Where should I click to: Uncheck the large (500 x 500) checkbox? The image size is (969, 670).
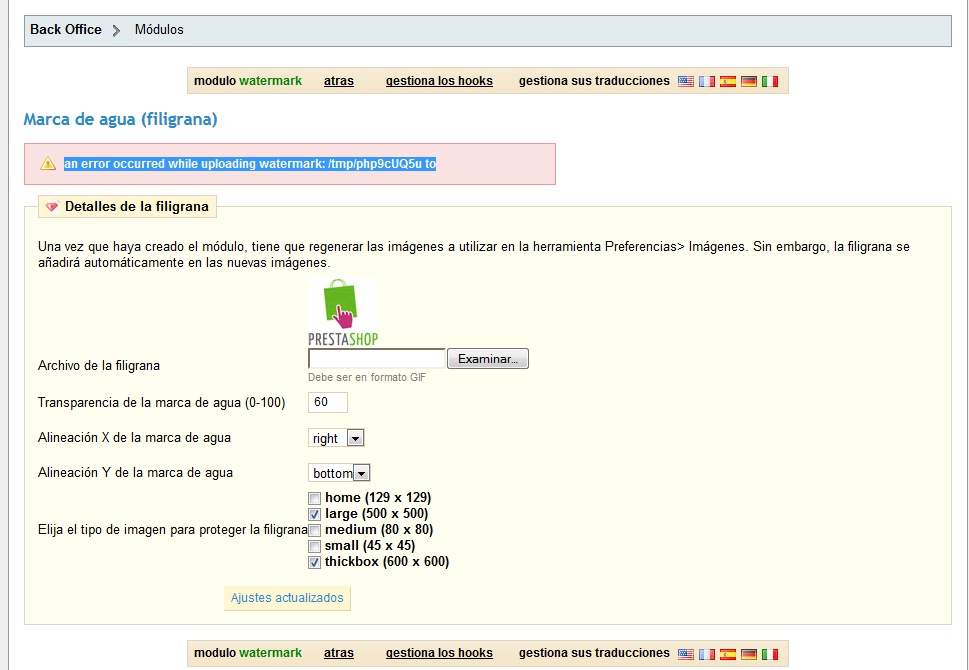[x=315, y=514]
